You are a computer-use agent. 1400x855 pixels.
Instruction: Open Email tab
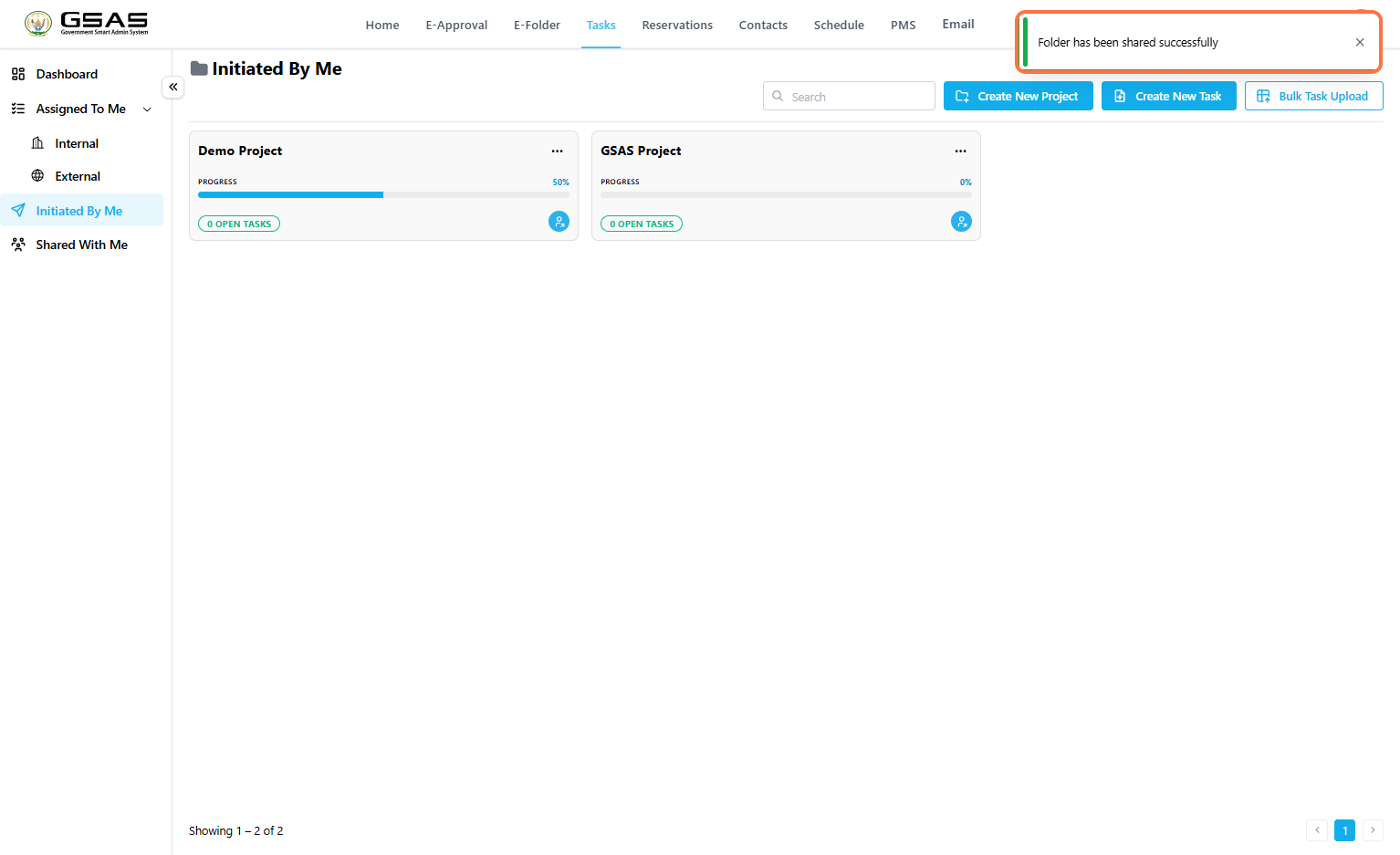pyautogui.click(x=958, y=24)
